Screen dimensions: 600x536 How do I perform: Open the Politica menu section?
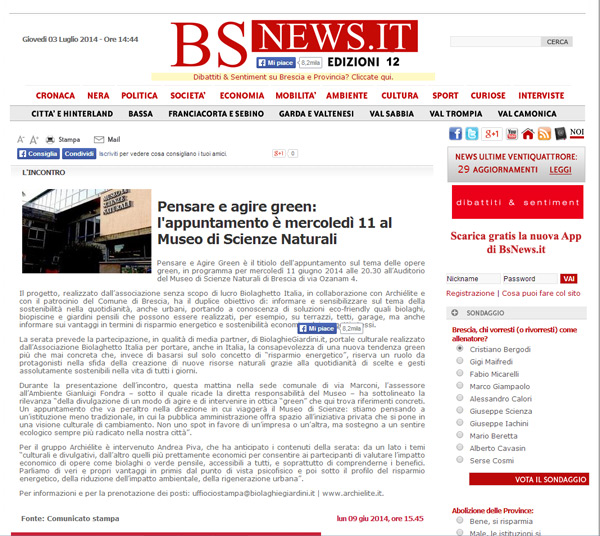139,96
